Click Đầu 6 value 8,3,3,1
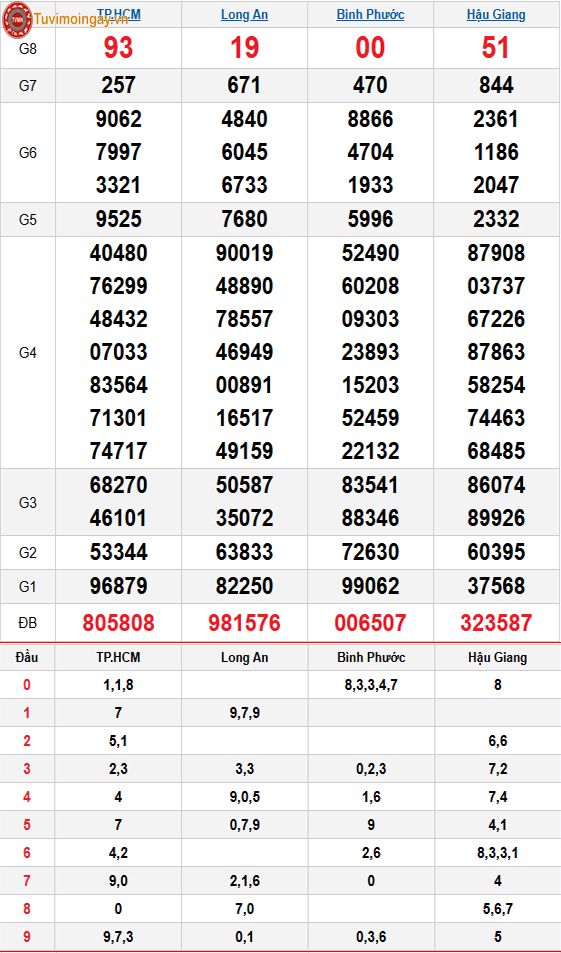This screenshot has height=953, width=561. [x=497, y=853]
